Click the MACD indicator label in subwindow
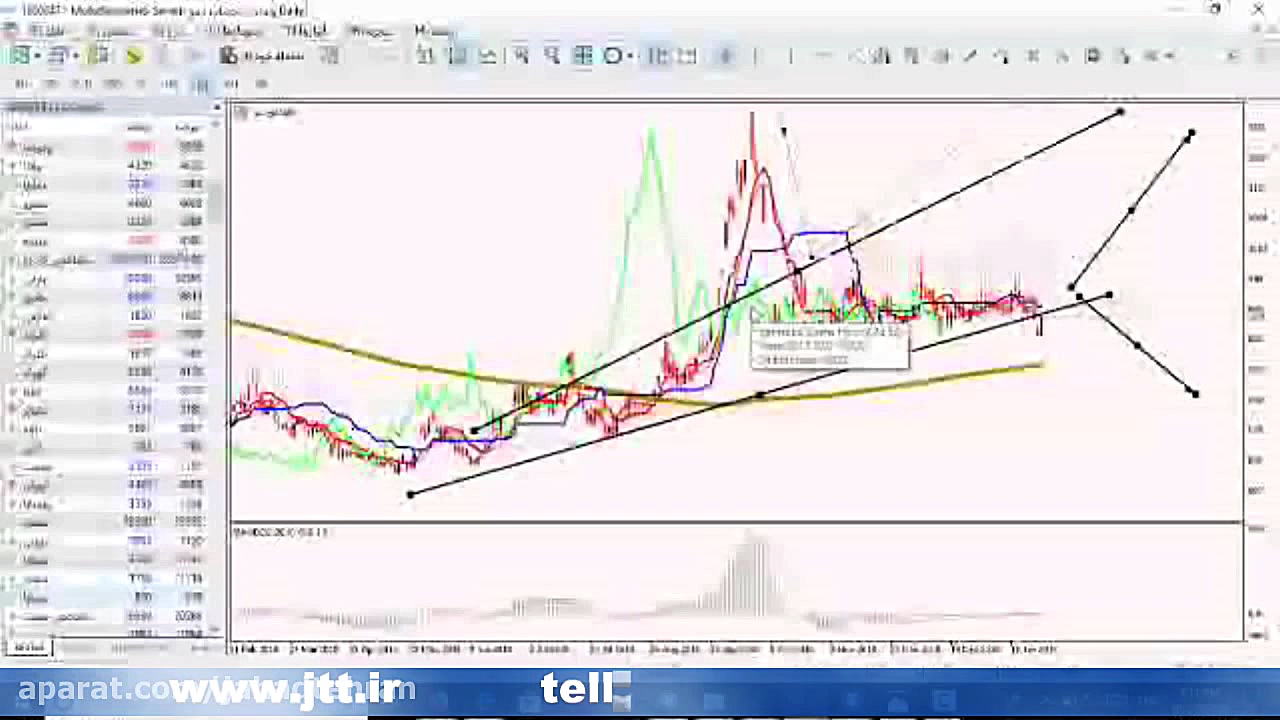 coord(280,532)
